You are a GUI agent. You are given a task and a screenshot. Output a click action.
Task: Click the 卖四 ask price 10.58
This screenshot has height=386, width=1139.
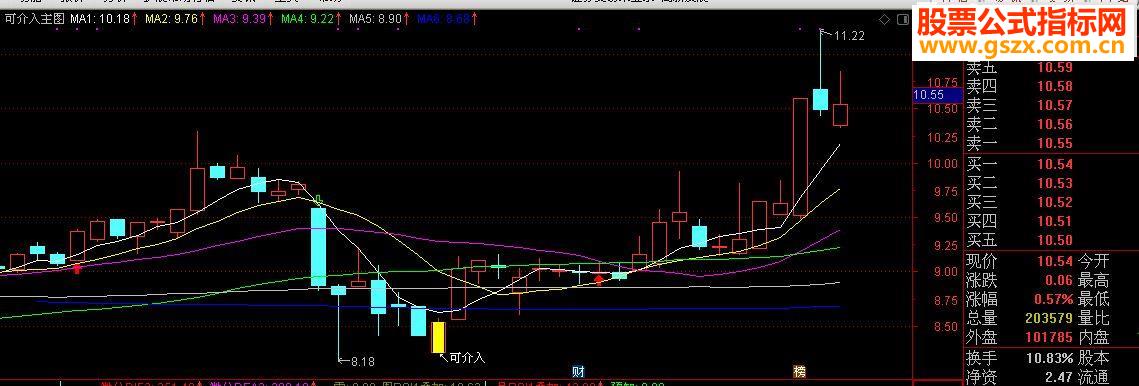pos(1055,87)
